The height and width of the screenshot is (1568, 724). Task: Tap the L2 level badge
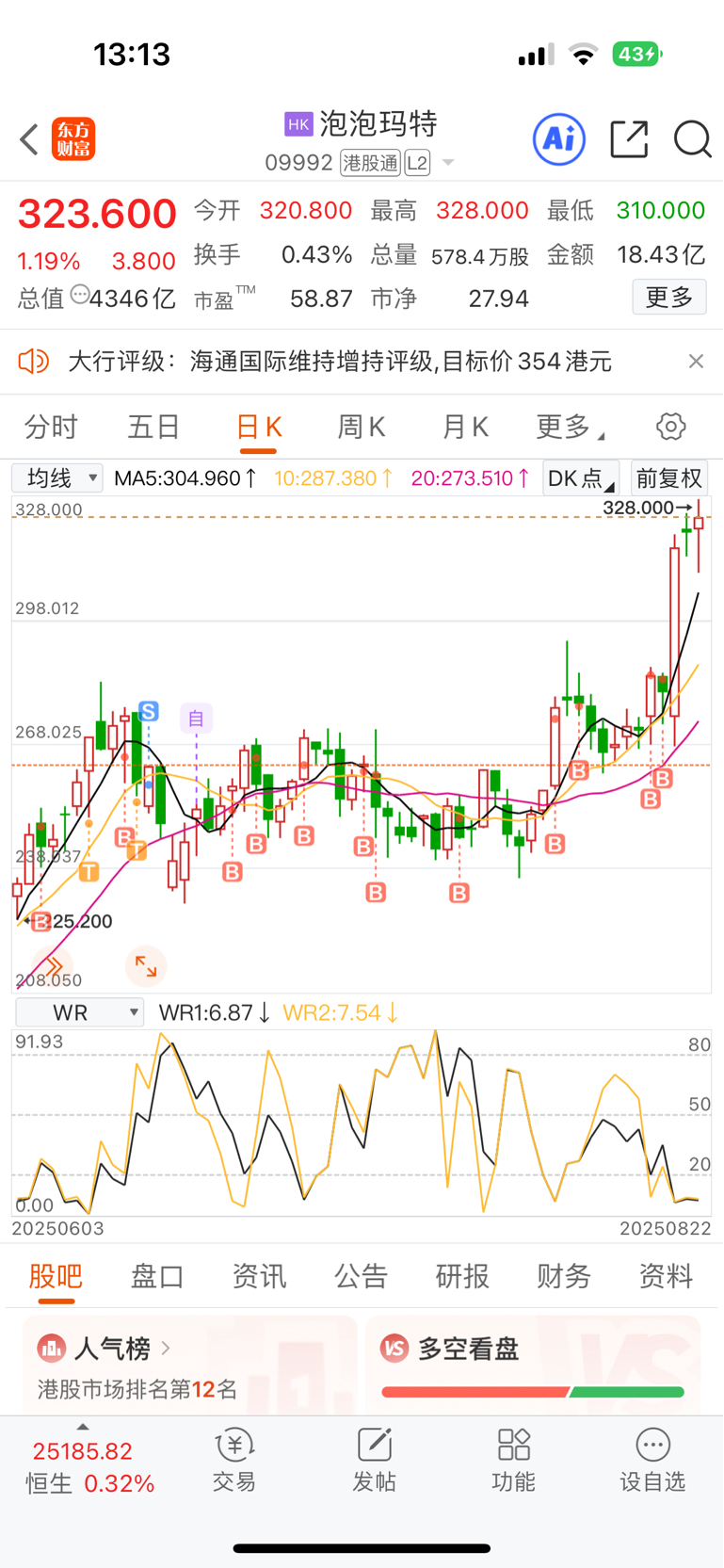click(417, 163)
